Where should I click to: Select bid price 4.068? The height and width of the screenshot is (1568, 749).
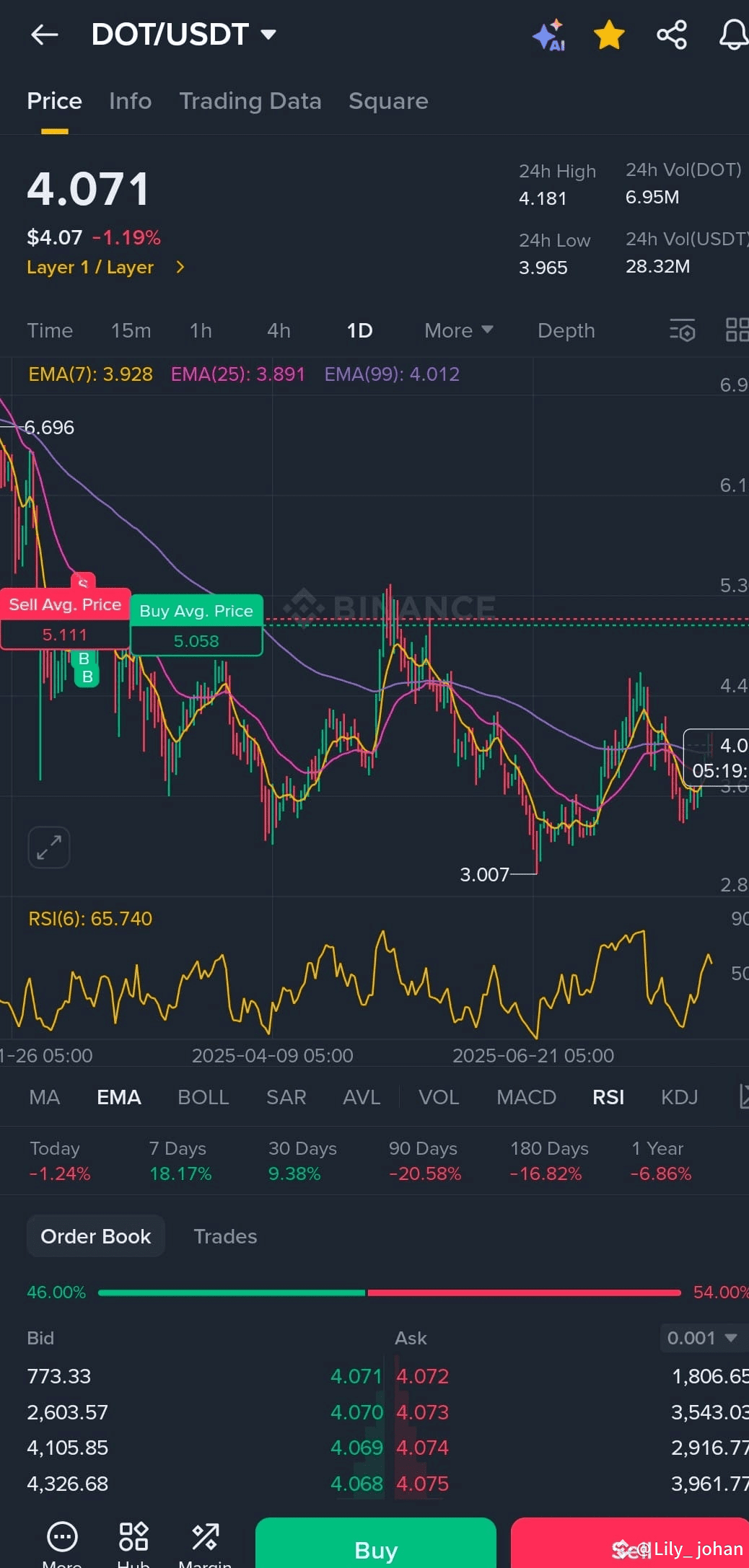(x=356, y=1484)
